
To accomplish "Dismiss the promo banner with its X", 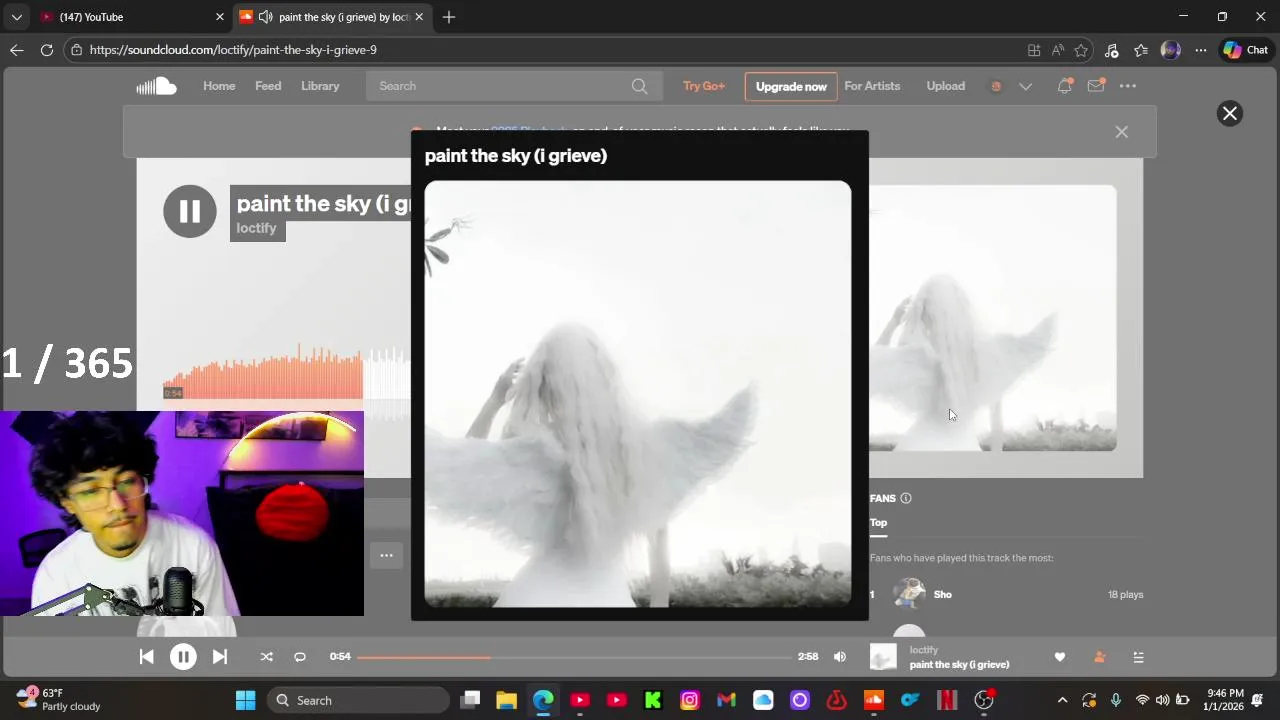I will [1122, 132].
